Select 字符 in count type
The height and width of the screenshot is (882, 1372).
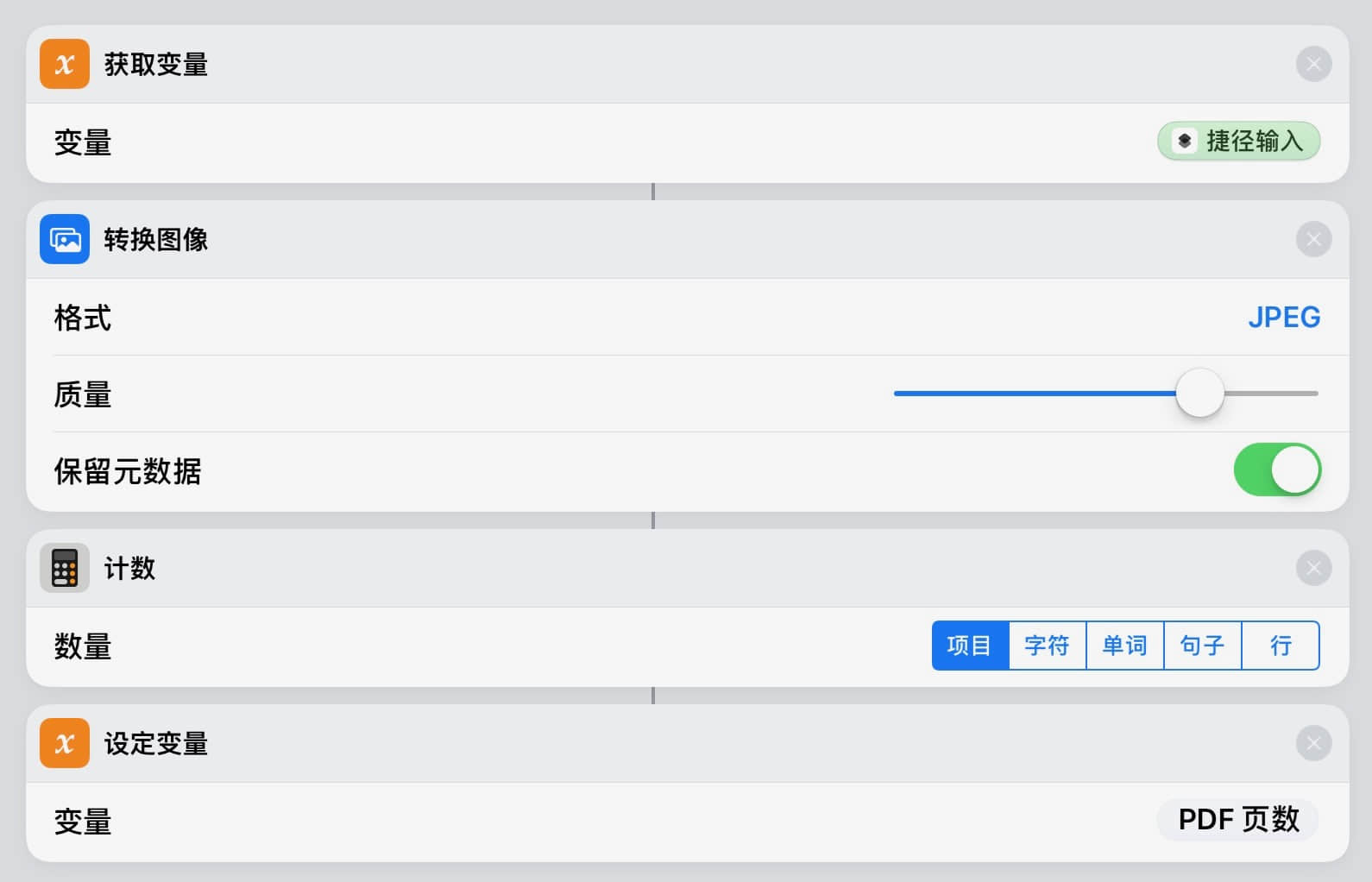pos(1047,646)
